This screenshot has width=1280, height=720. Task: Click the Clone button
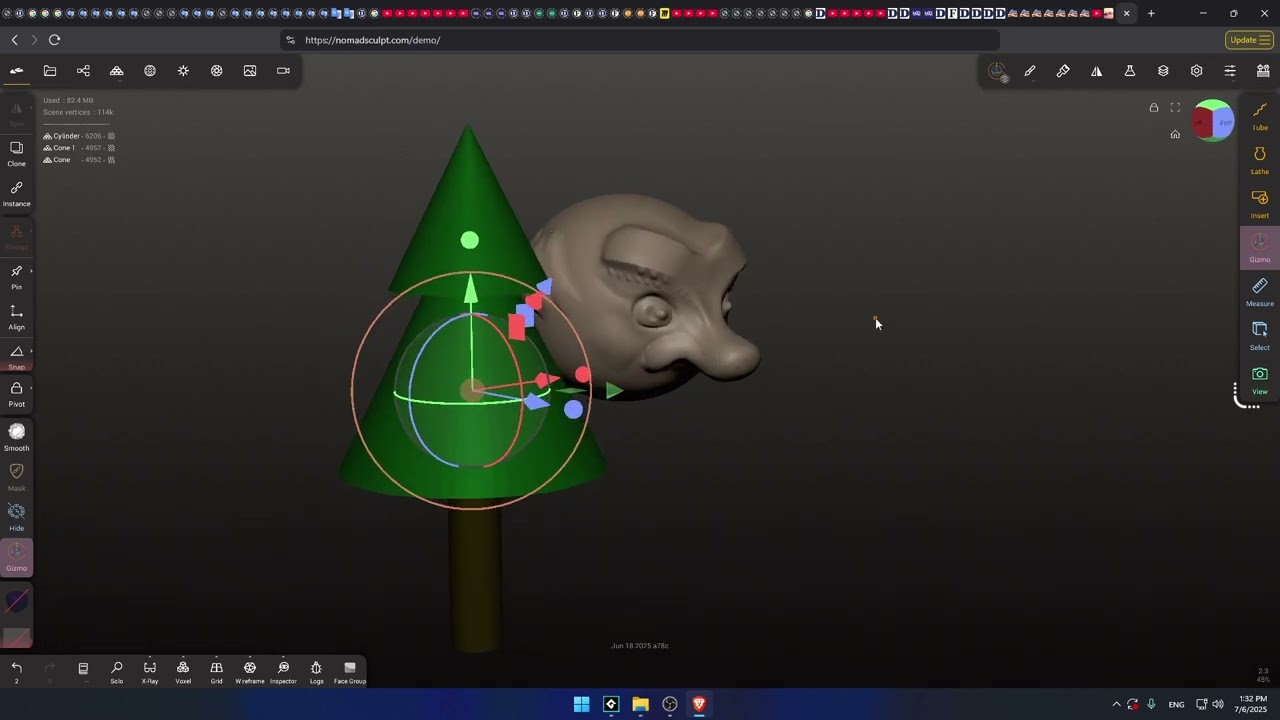[x=17, y=153]
